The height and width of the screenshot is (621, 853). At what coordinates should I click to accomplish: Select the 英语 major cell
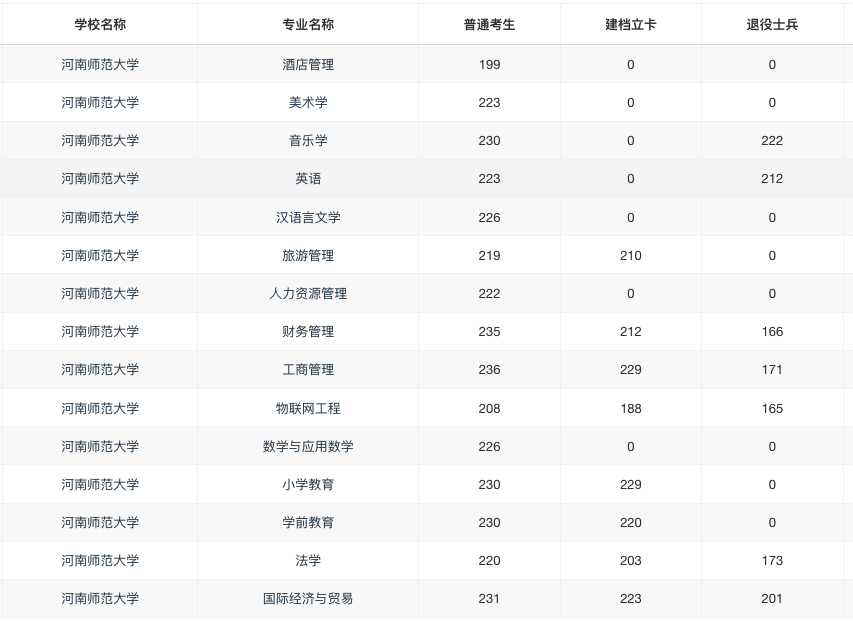(x=308, y=179)
